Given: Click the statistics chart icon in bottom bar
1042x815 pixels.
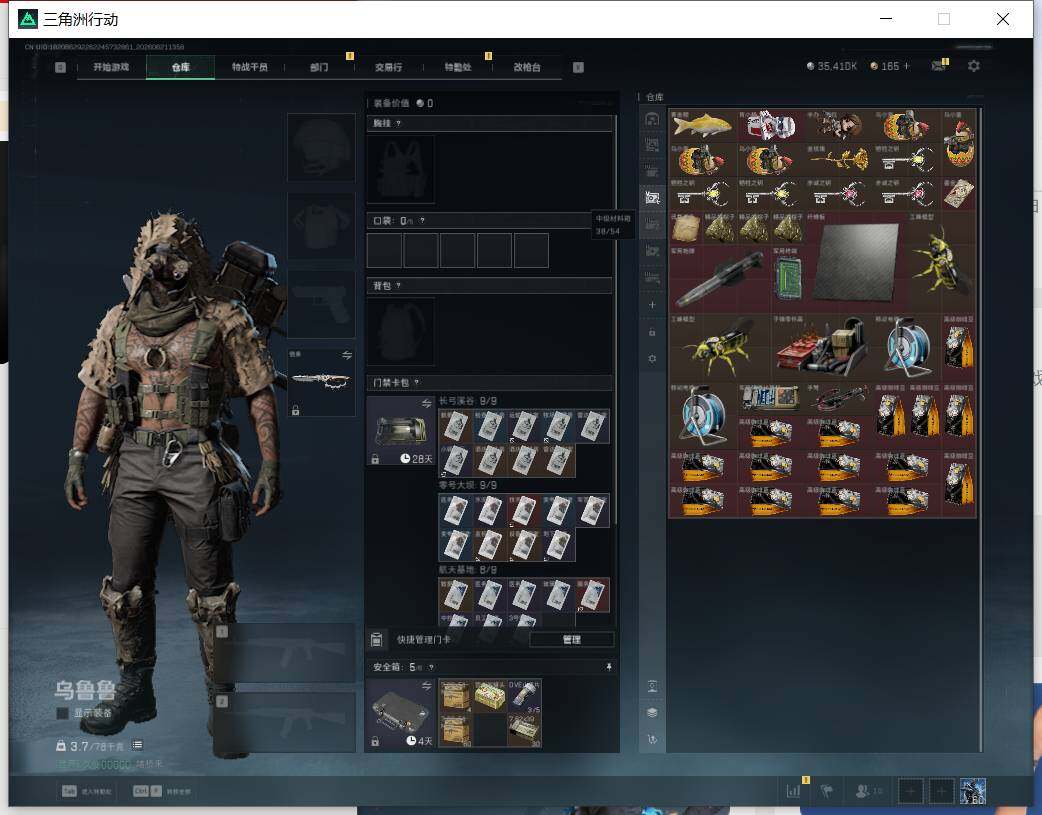Looking at the screenshot, I should click(793, 791).
